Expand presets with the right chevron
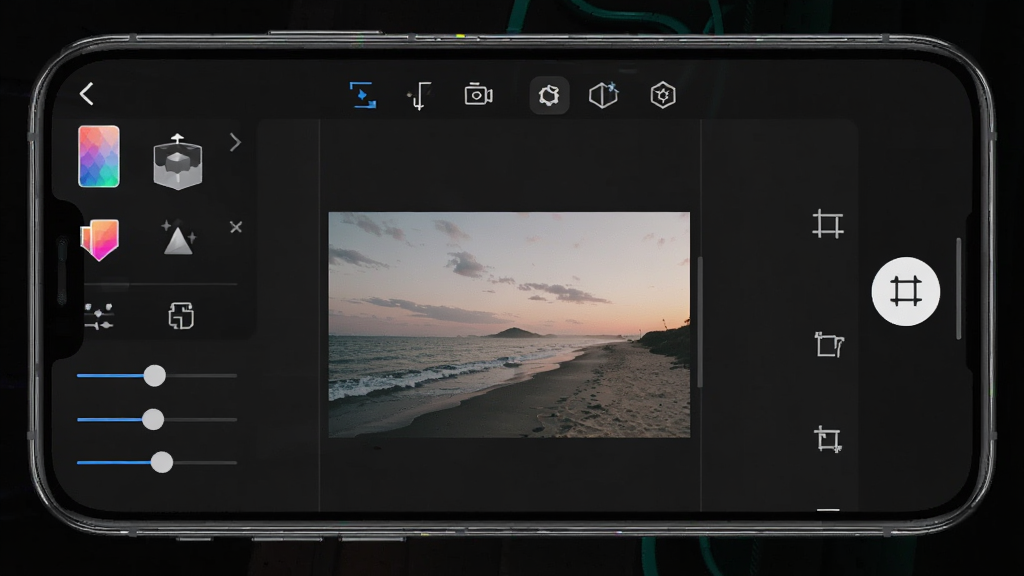Image resolution: width=1024 pixels, height=576 pixels. (x=235, y=142)
